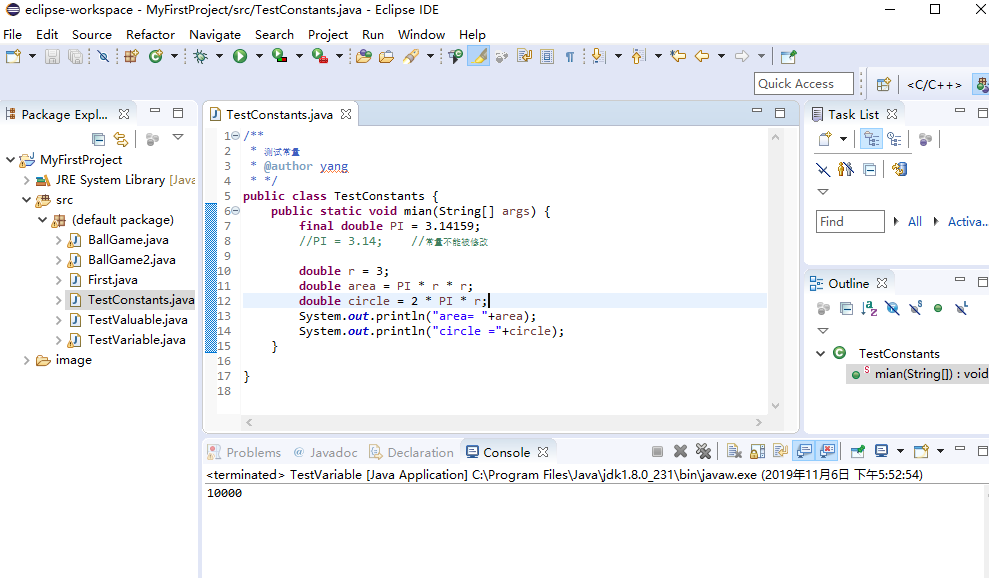Screen dimensions: 989x578
Task: Click the Open Perspective icon
Action: point(884,84)
